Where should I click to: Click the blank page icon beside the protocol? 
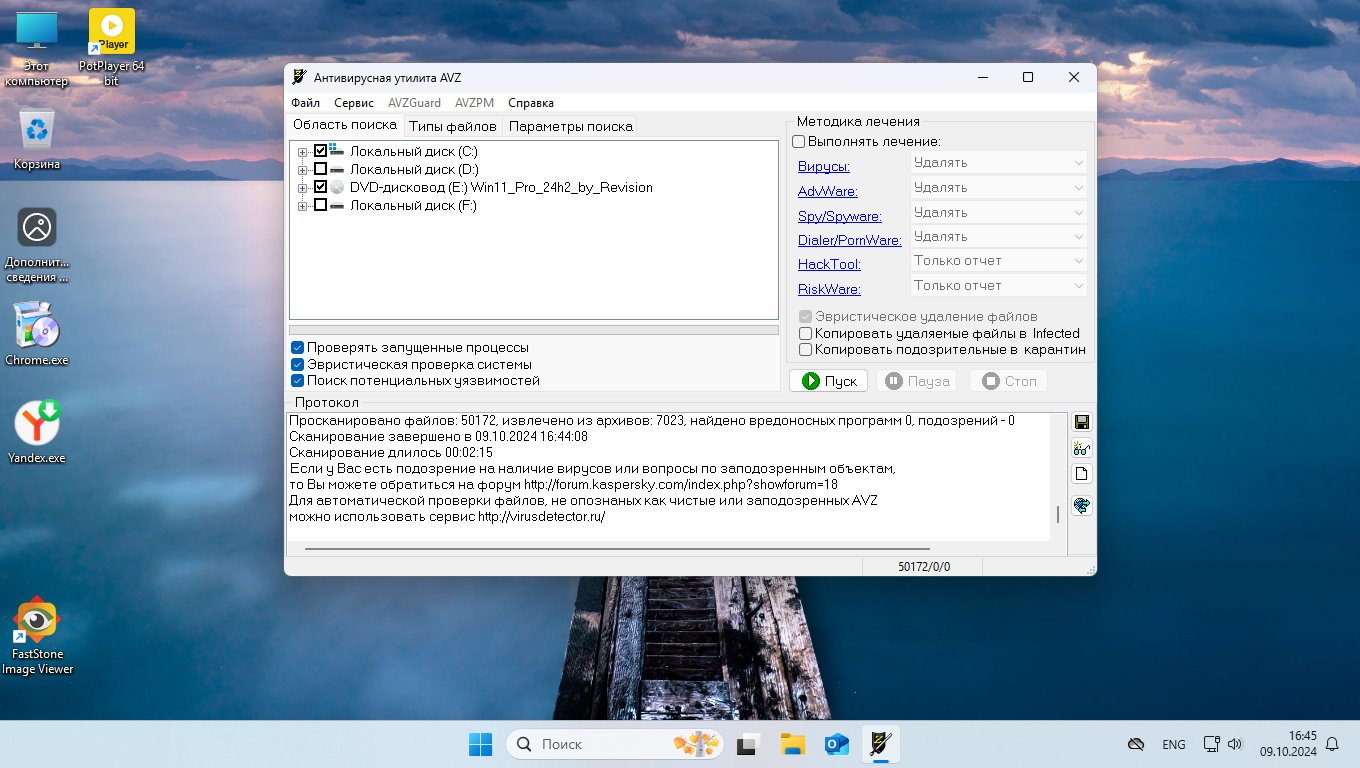[x=1081, y=474]
